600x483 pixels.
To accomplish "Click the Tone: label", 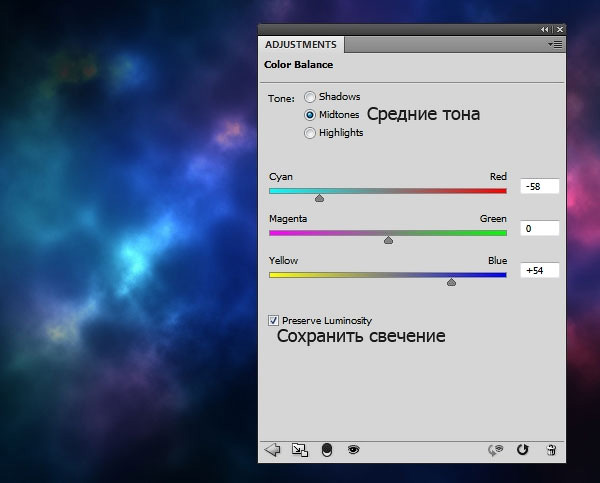I will pos(281,99).
